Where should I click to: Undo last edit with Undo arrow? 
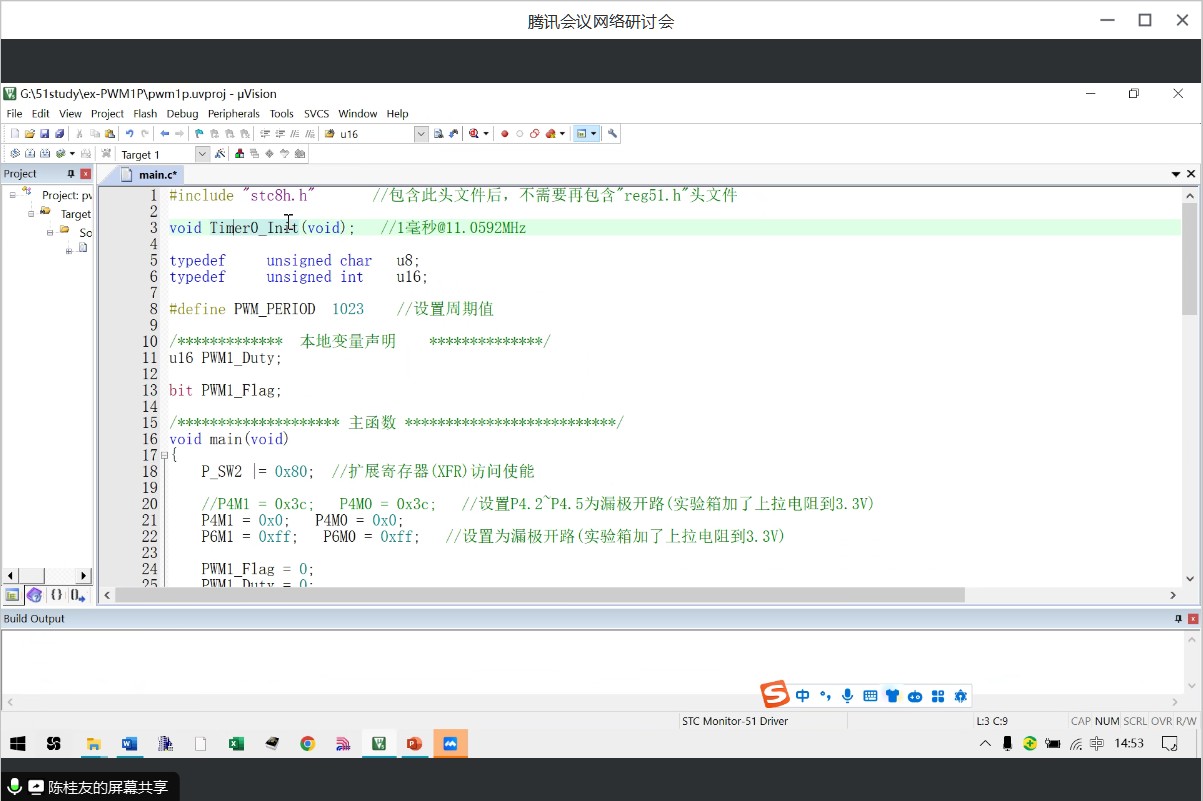click(129, 133)
